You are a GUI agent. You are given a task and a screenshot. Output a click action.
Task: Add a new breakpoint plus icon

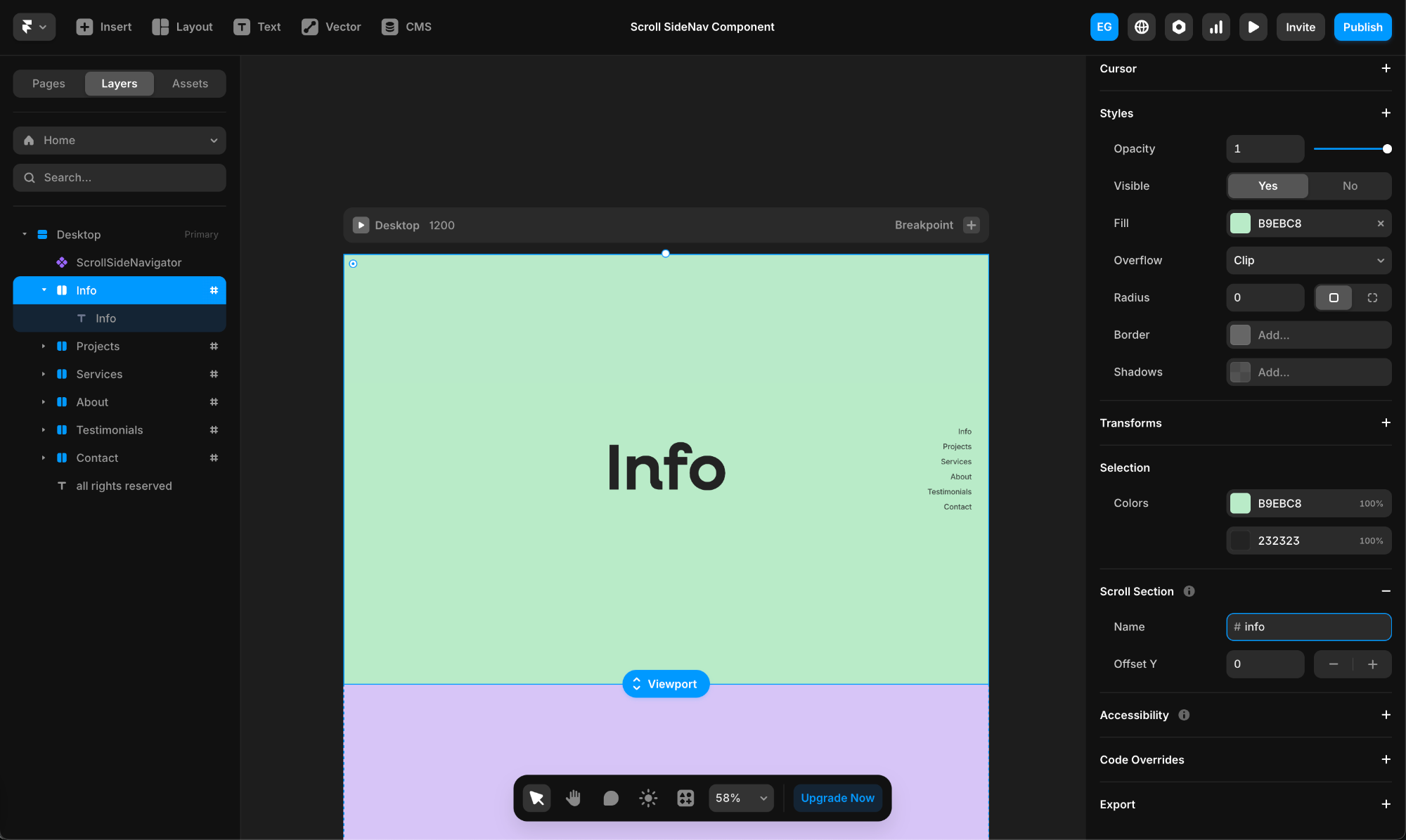point(972,225)
